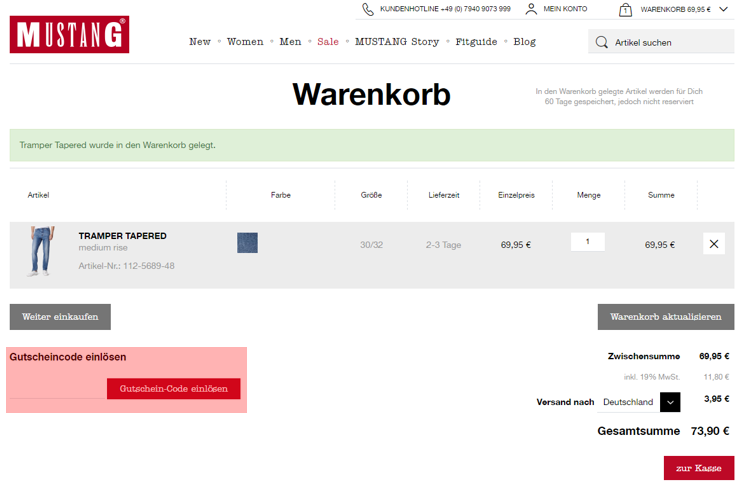Viewport: 740px width, 486px height.
Task: Open the New menu
Action: tap(200, 42)
